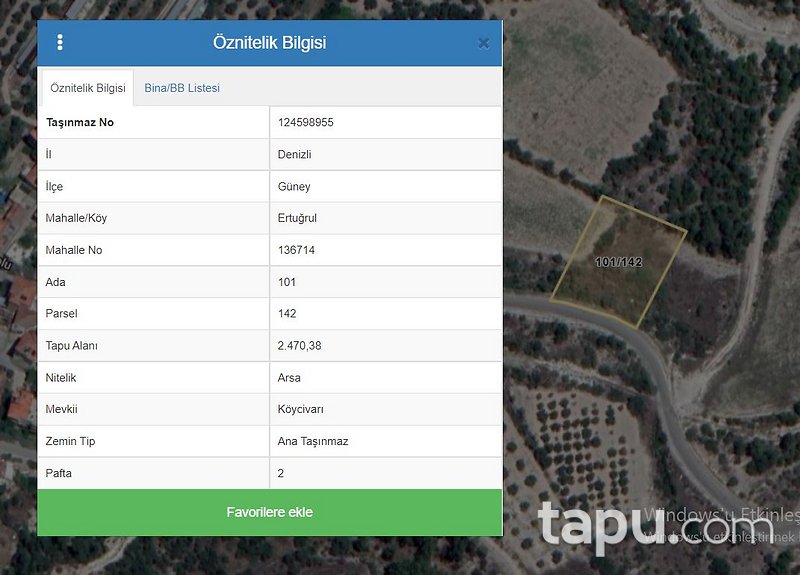Screen dimensions: 800x575
Task: Select the Nitelik value Arsa
Action: pyautogui.click(x=289, y=378)
